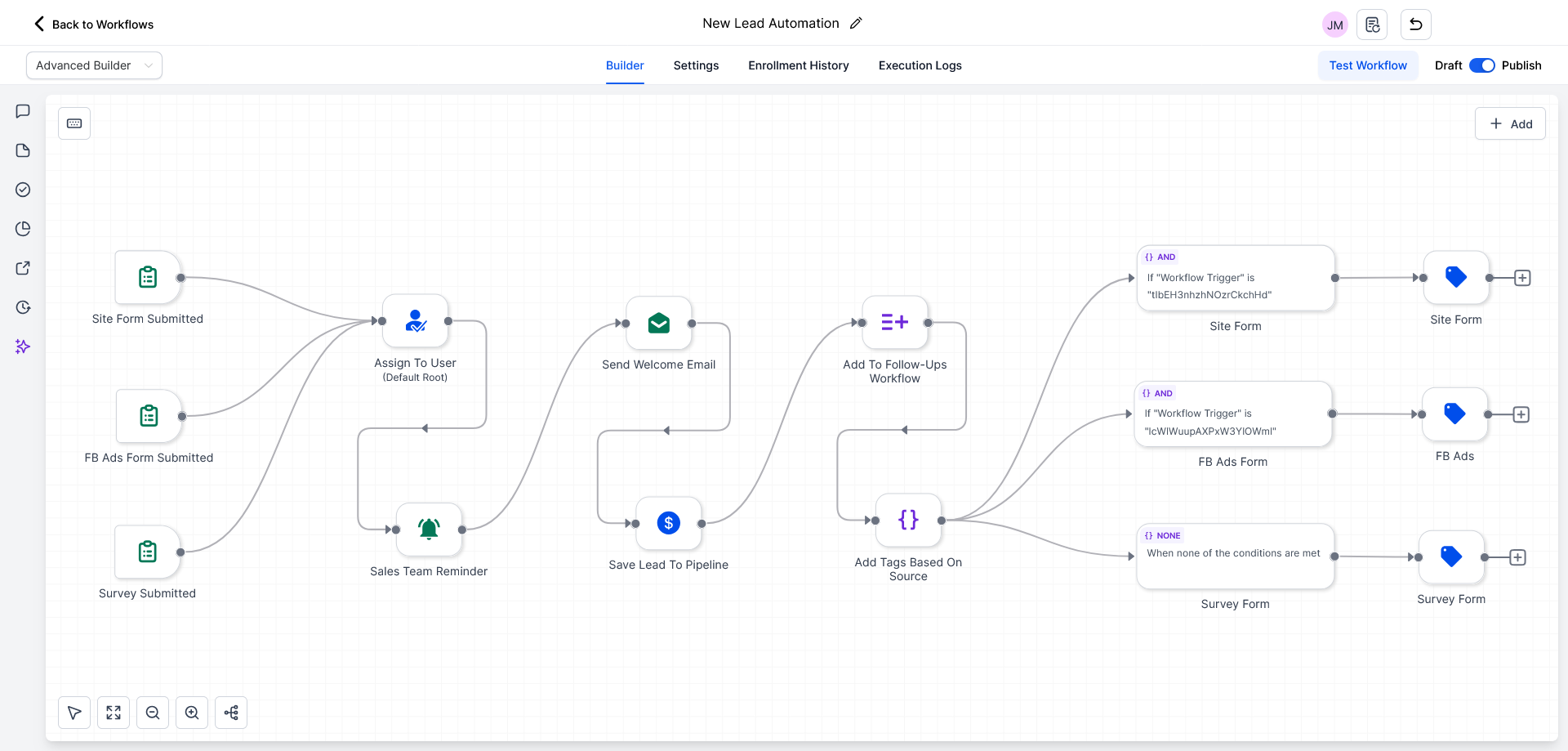Click the keyboard shortcuts icon above the canvas

point(74,123)
